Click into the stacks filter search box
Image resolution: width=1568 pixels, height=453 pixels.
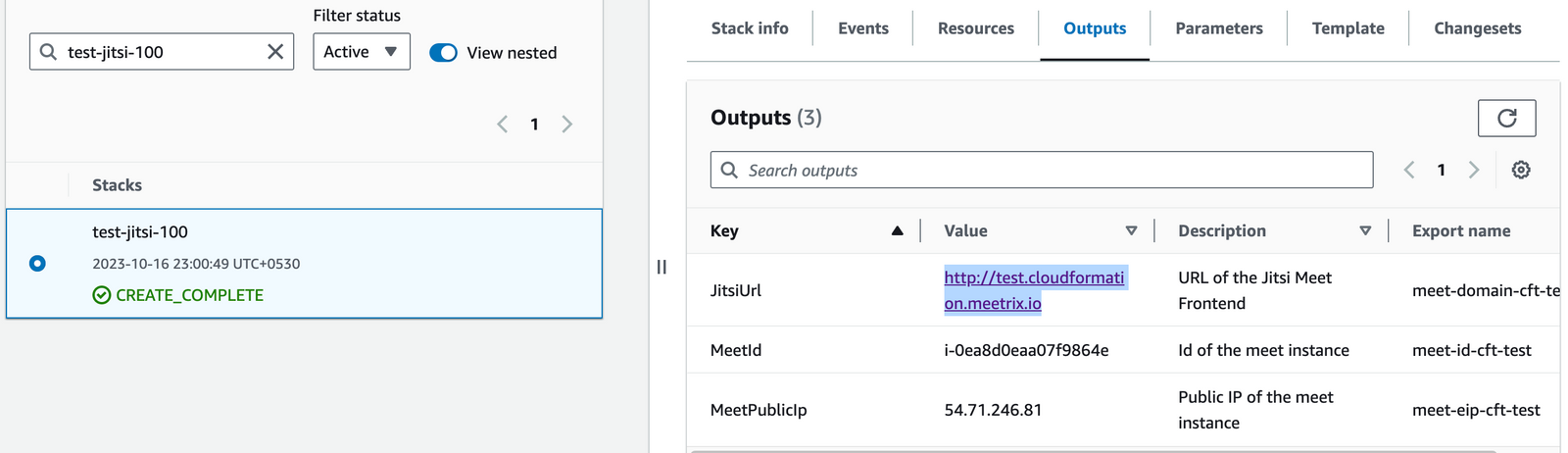(162, 52)
